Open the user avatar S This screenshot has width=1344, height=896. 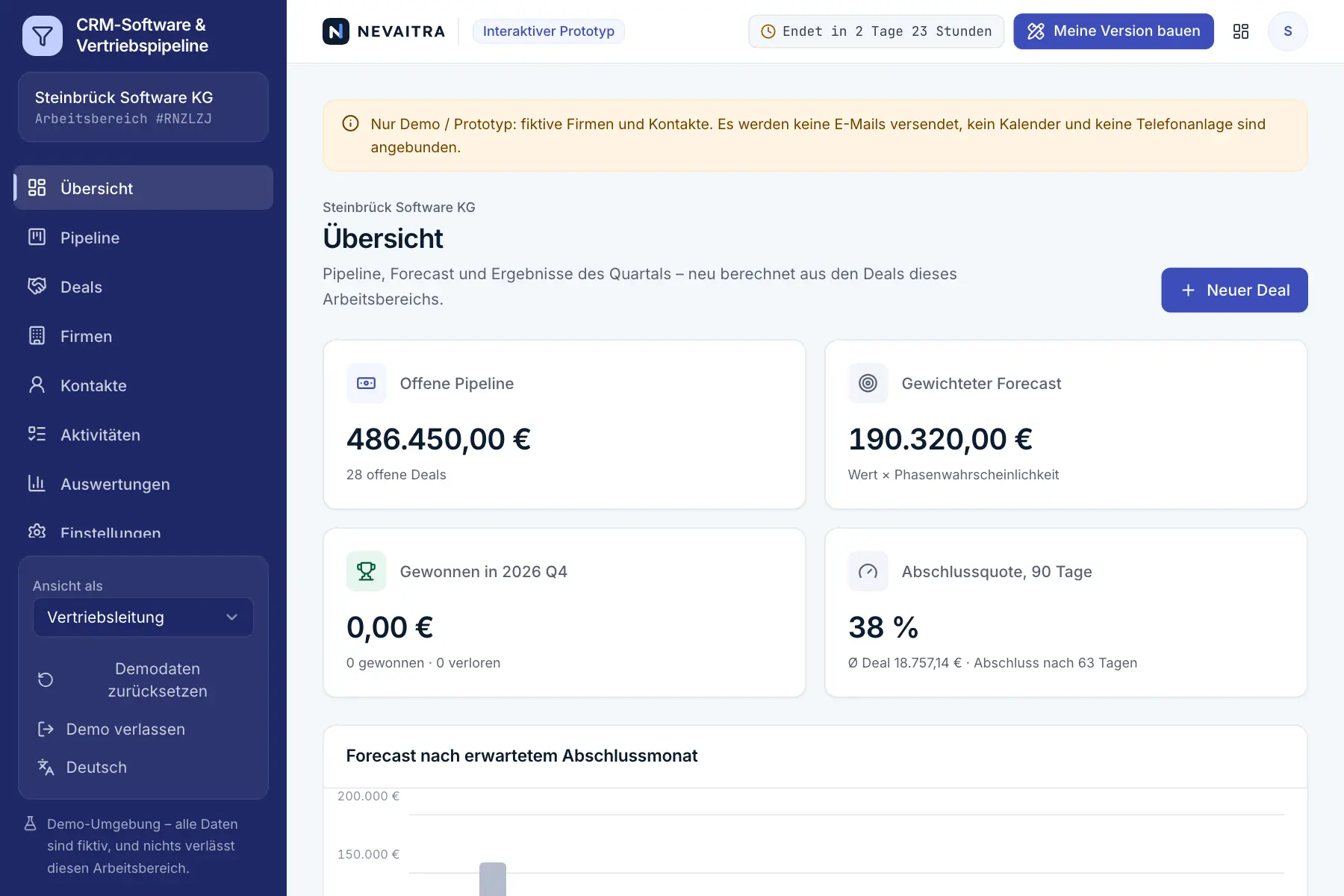(x=1288, y=31)
